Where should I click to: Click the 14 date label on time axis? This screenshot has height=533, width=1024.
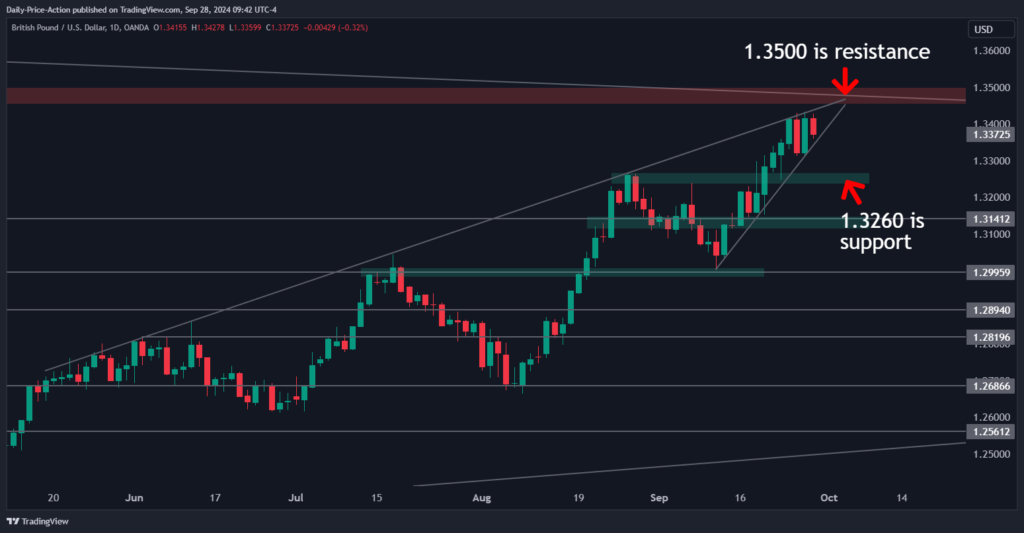pyautogui.click(x=902, y=498)
